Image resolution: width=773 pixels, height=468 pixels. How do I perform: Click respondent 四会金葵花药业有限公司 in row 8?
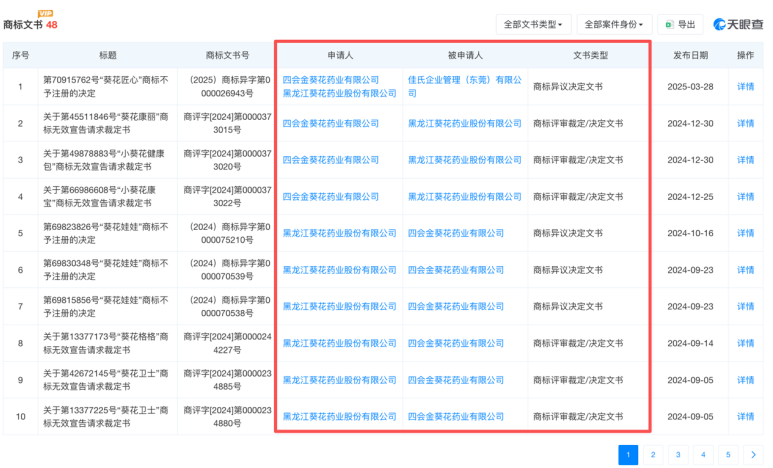coord(456,343)
